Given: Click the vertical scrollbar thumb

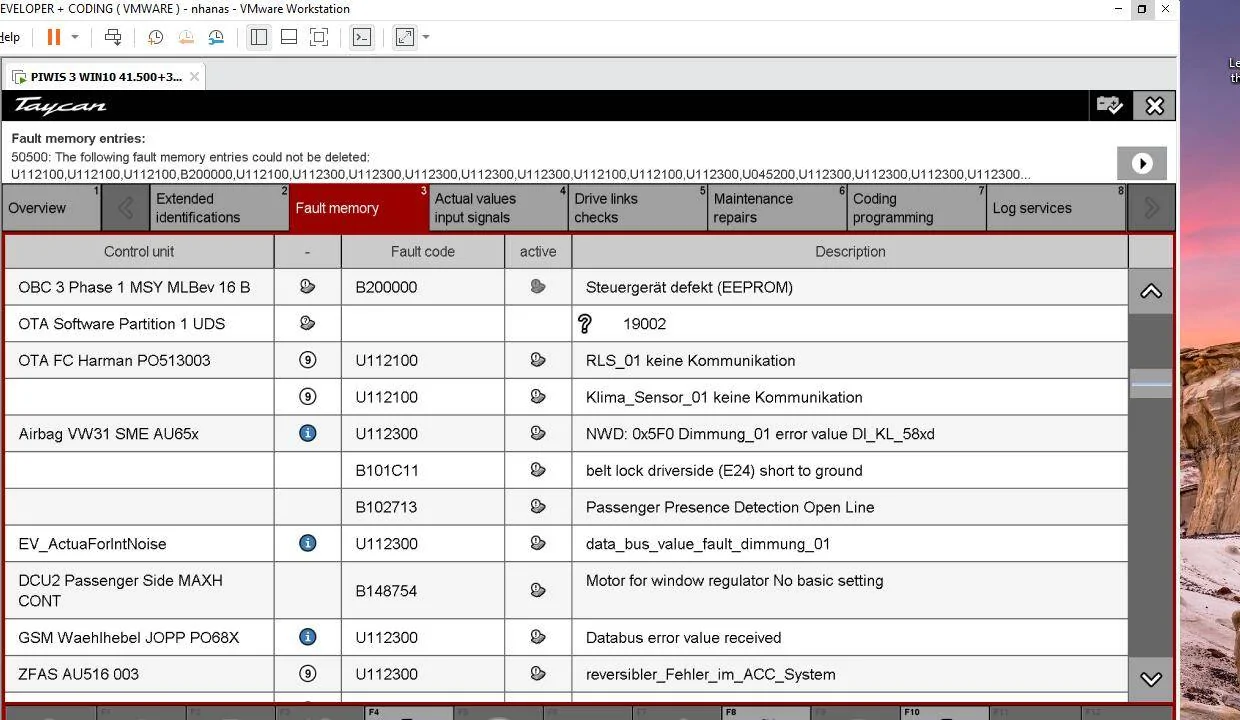Looking at the screenshot, I should click(1151, 383).
